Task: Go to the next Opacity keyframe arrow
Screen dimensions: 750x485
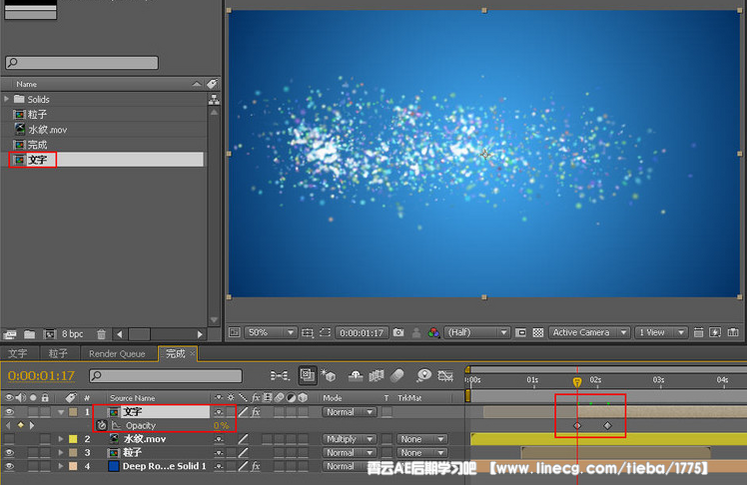Action: click(x=32, y=425)
